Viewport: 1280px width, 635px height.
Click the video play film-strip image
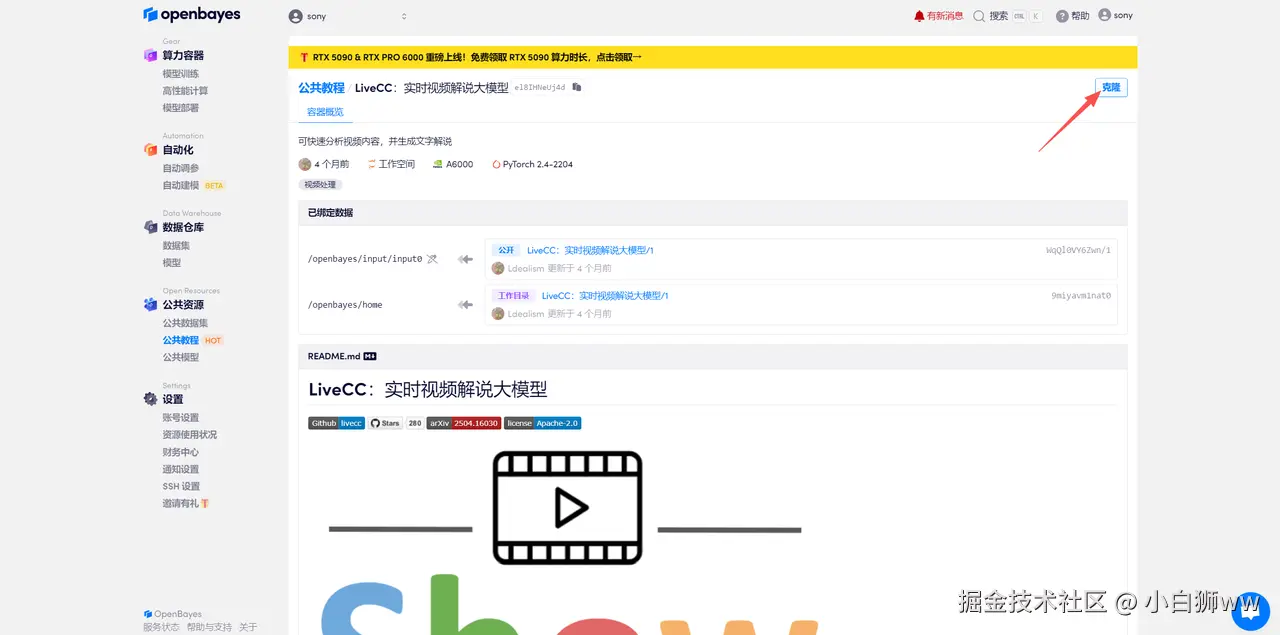pos(567,509)
